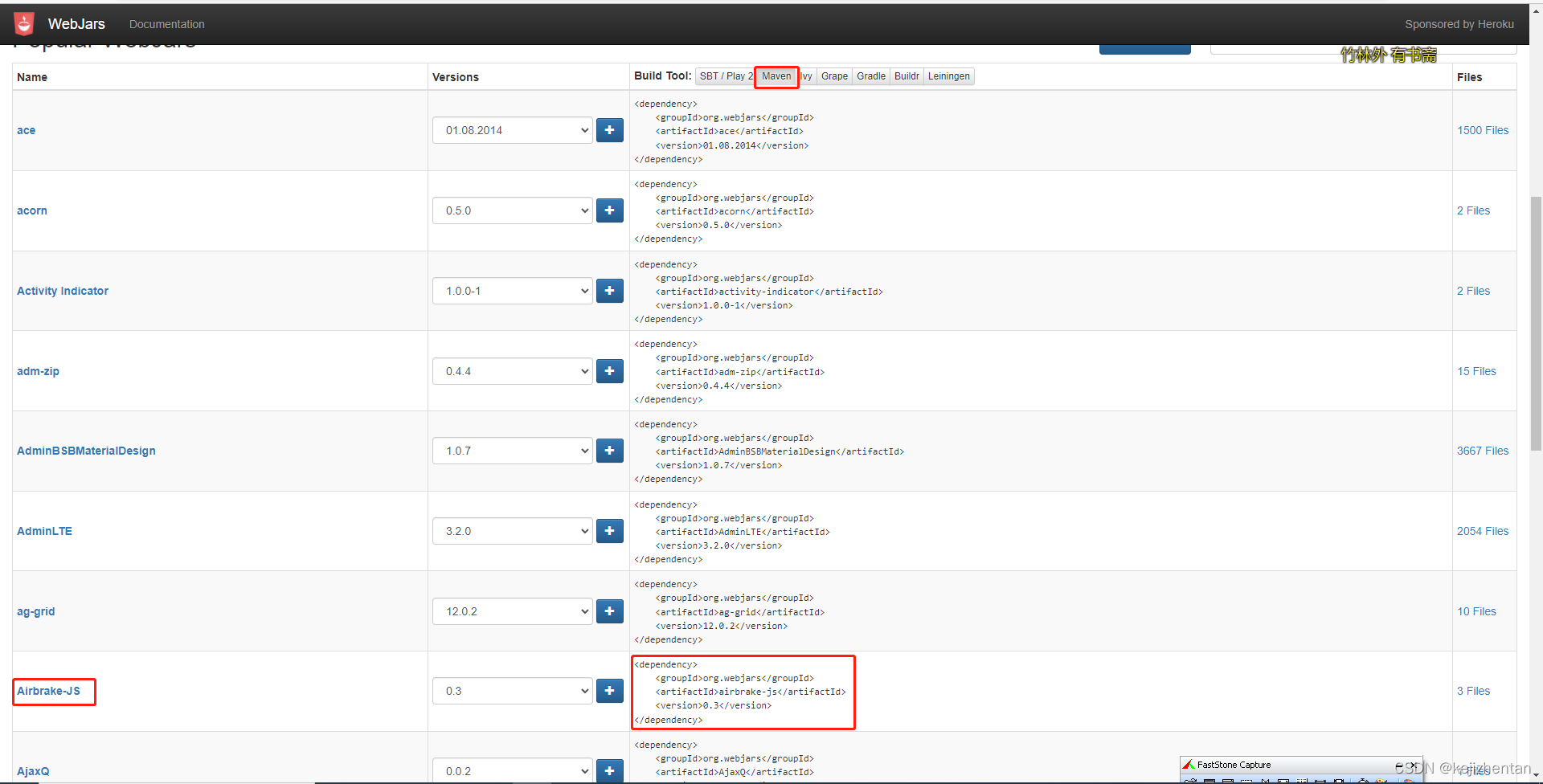The height and width of the screenshot is (784, 1543).
Task: Click the WebJars brand title
Action: (x=76, y=24)
